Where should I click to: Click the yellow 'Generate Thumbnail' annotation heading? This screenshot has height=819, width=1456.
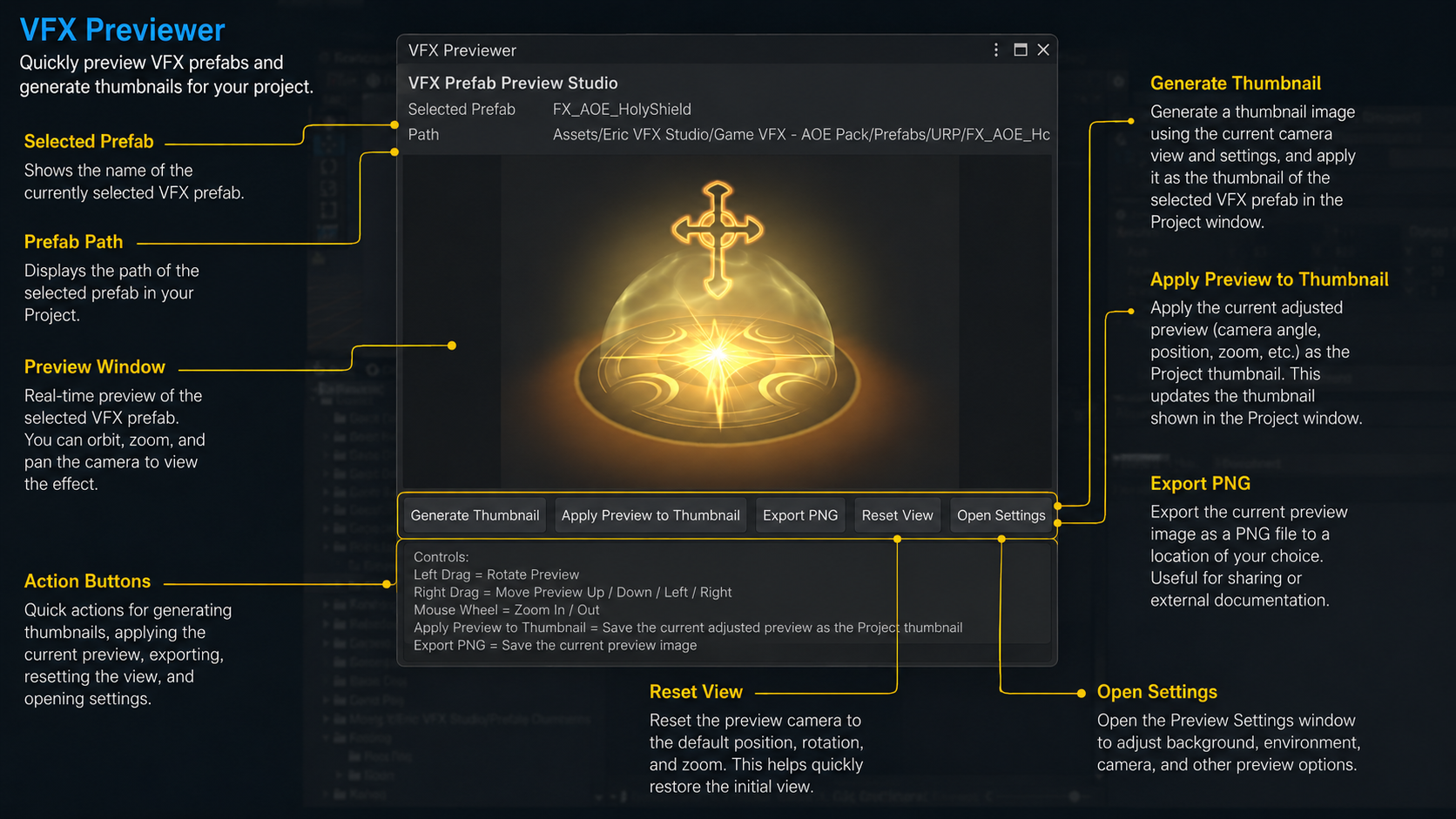pyautogui.click(x=1235, y=84)
